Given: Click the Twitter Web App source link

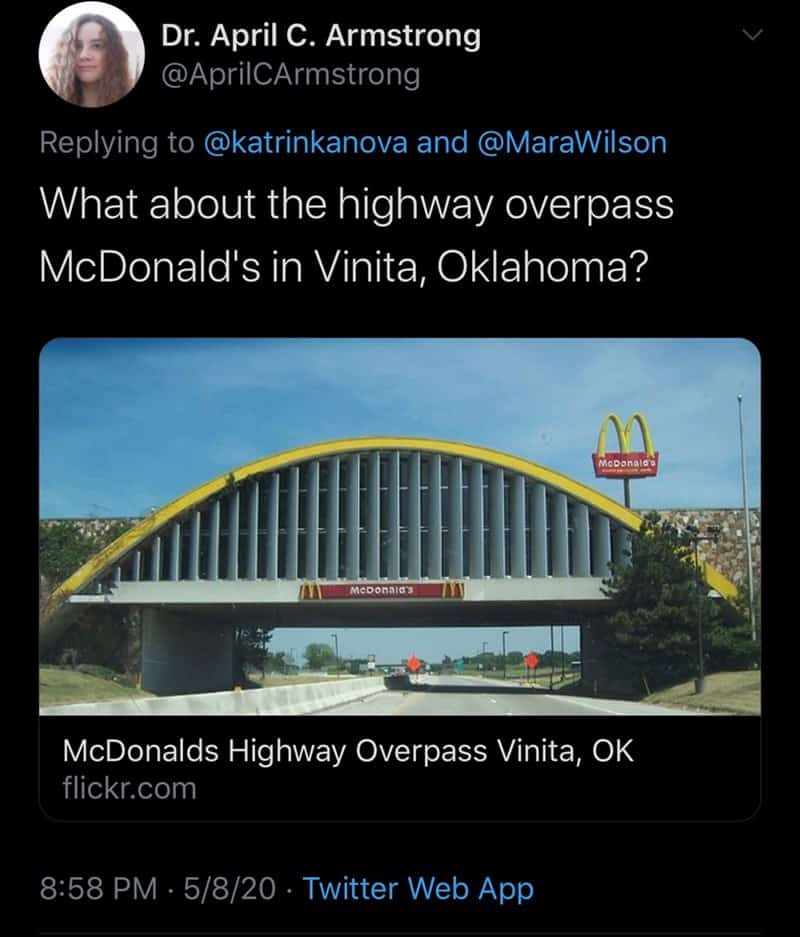Looking at the screenshot, I should [418, 889].
